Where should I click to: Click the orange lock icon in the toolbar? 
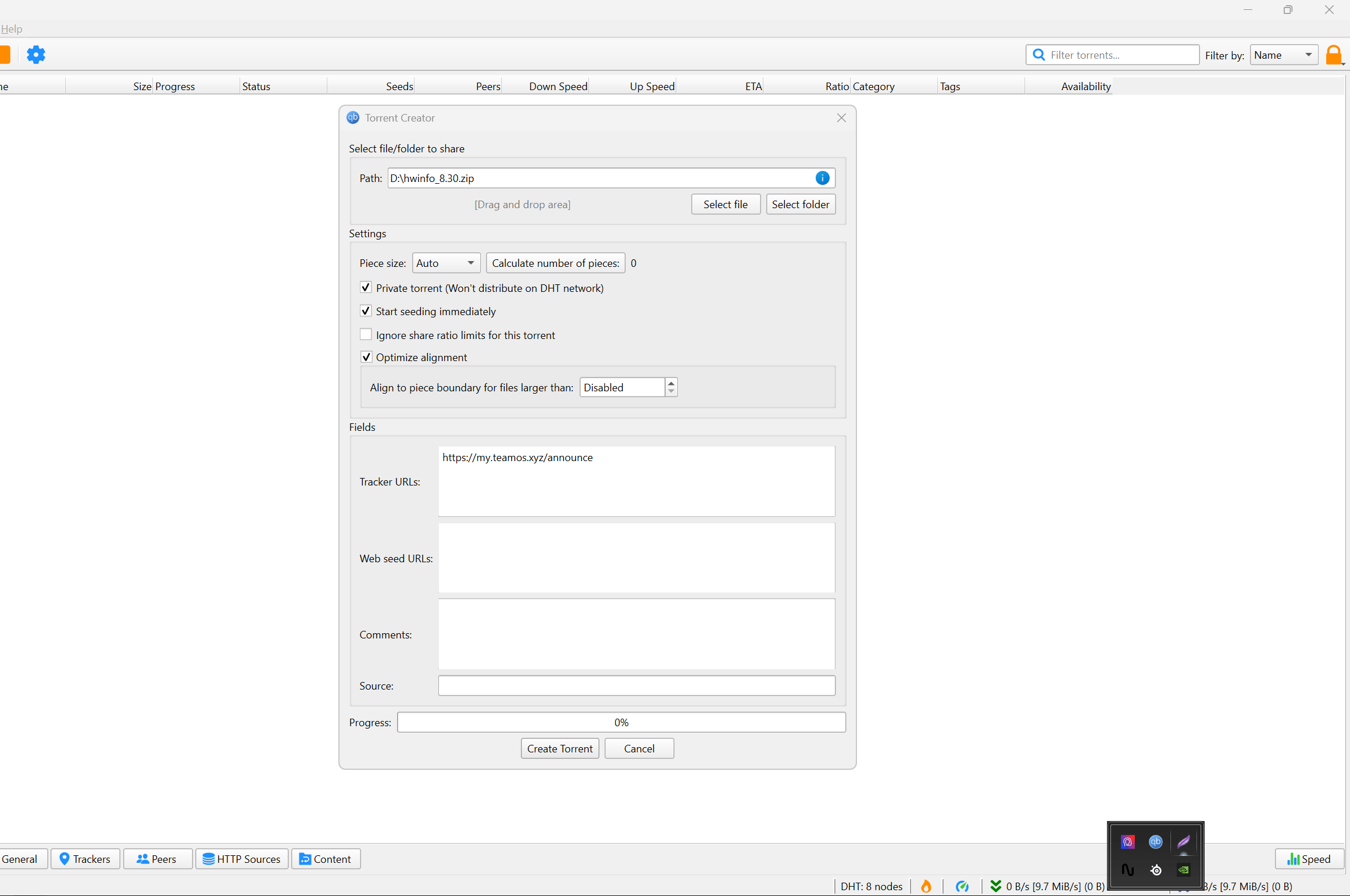1334,55
